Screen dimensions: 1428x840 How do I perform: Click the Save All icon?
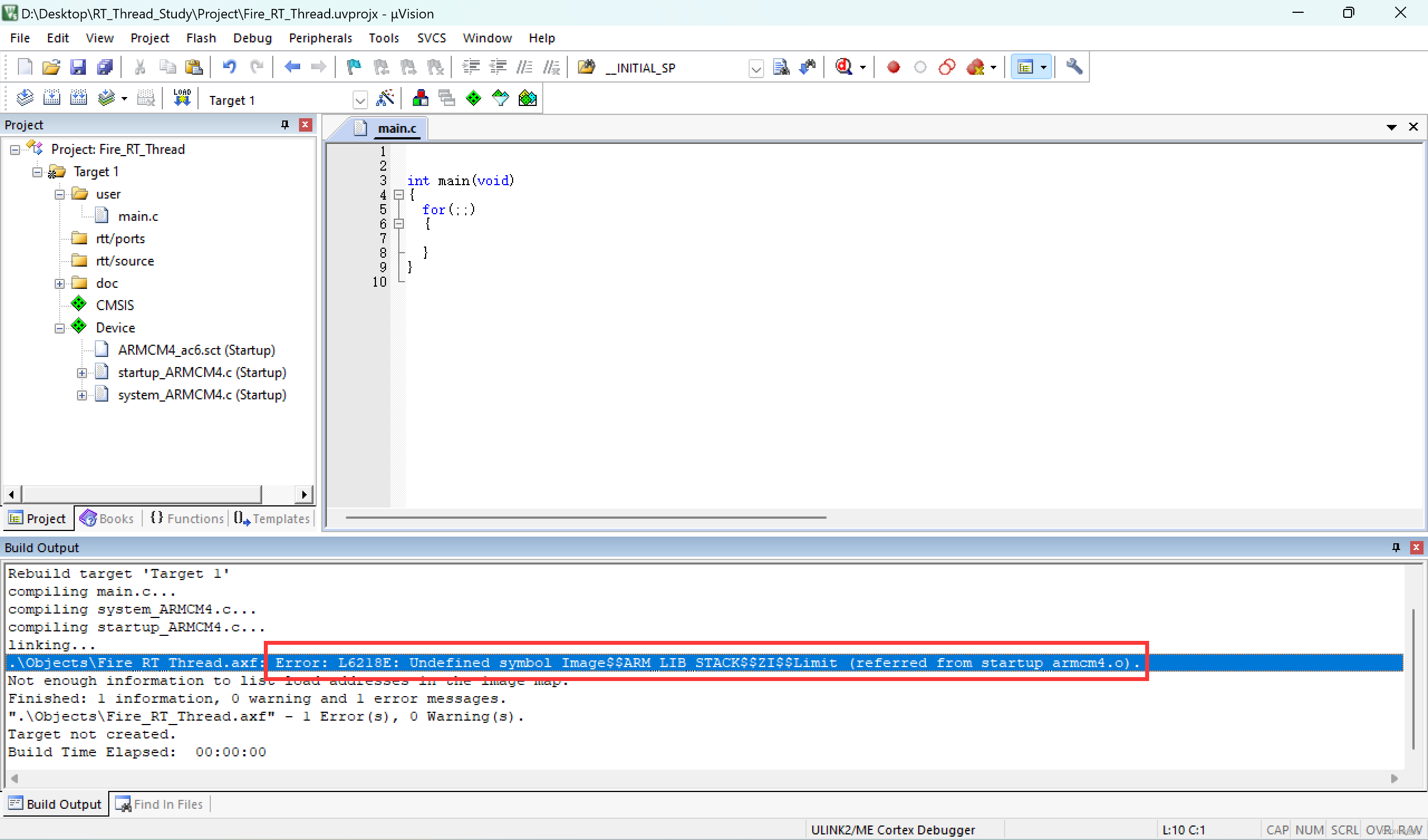click(105, 67)
